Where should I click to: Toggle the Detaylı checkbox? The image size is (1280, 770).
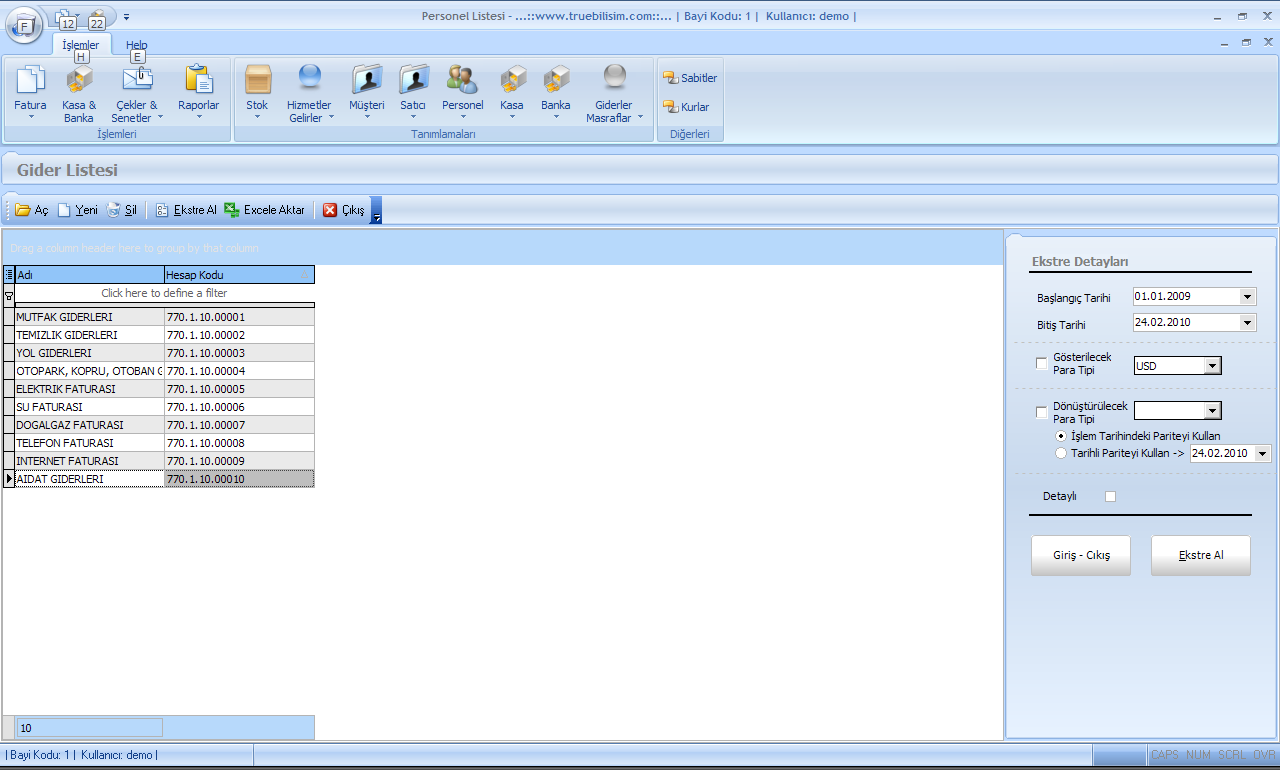(1110, 496)
